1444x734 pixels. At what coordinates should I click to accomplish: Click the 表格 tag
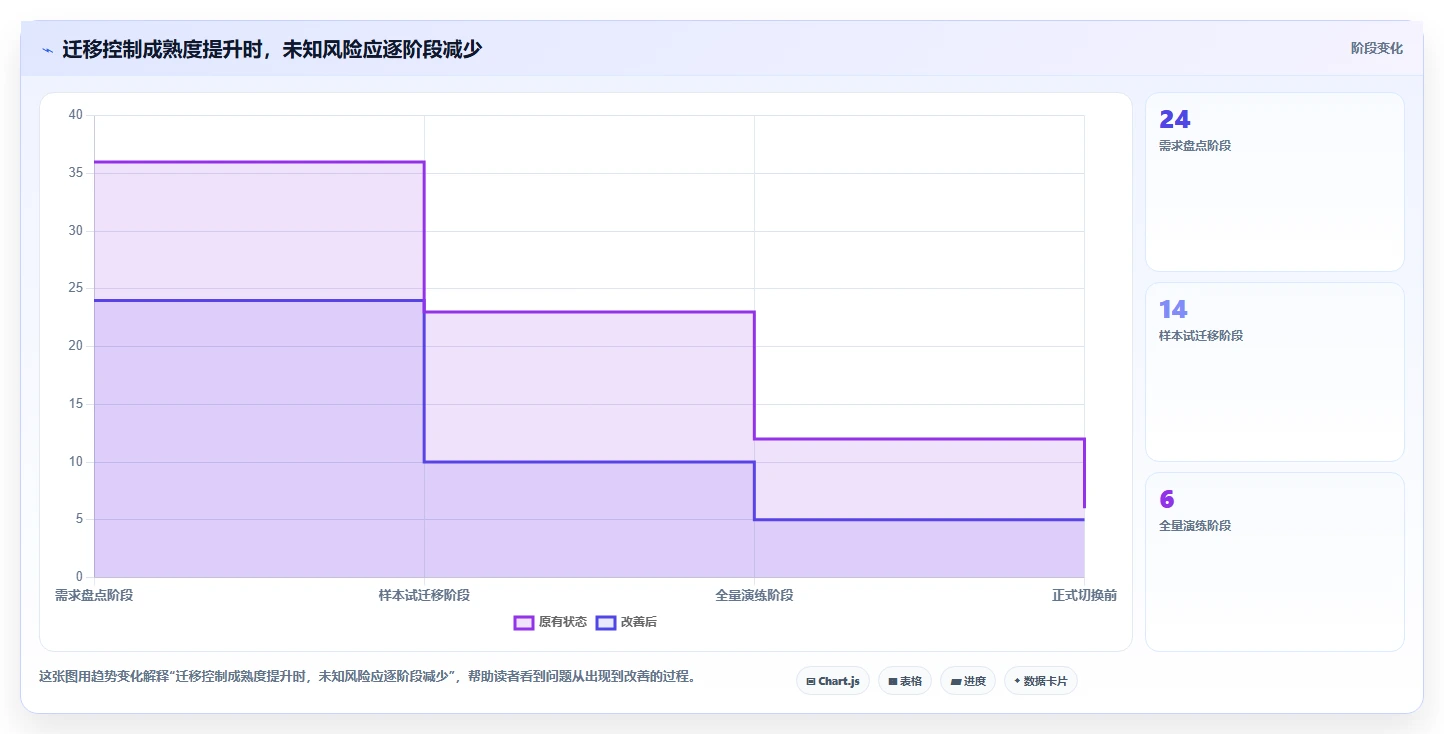point(905,681)
